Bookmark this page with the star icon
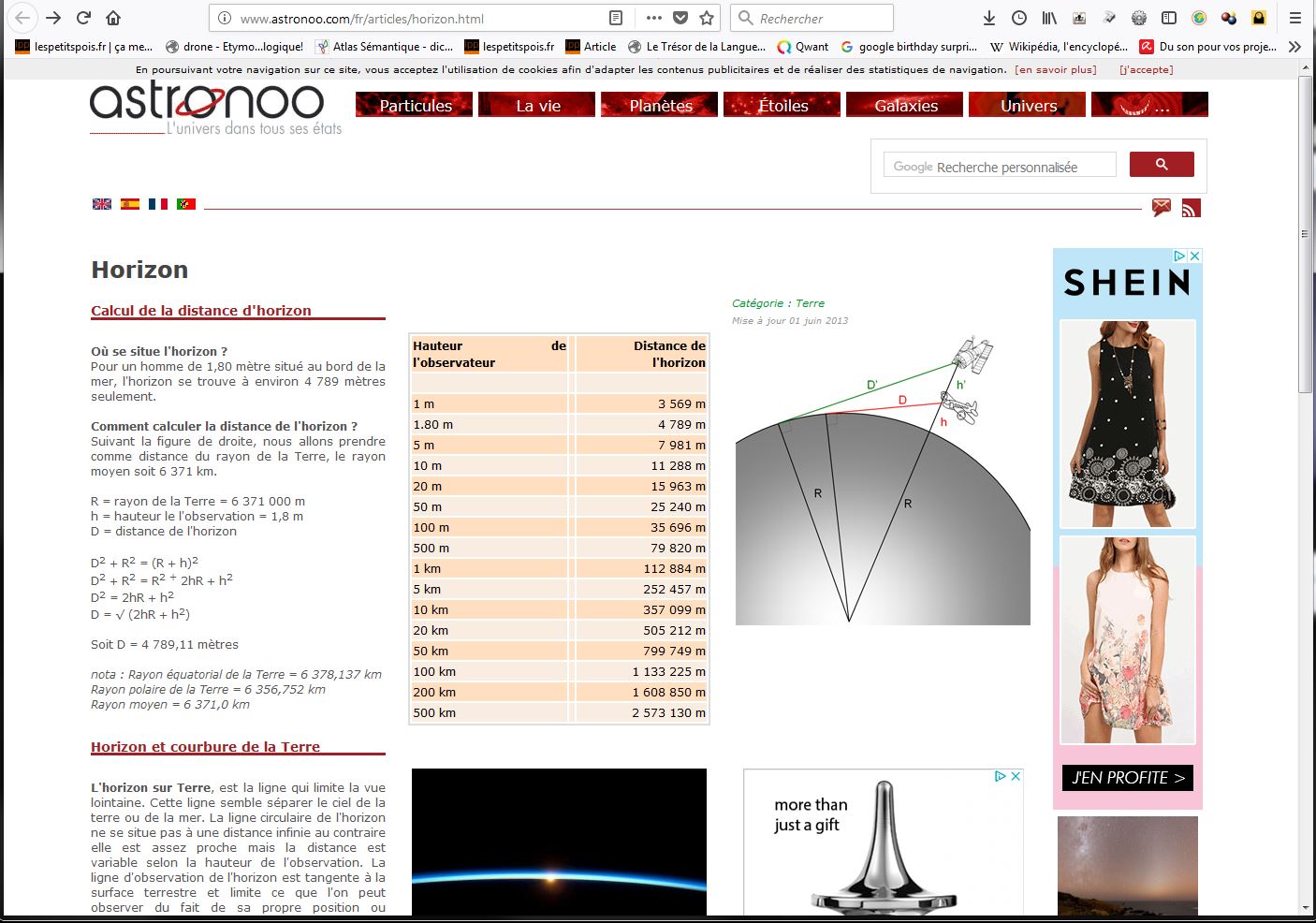The width and height of the screenshot is (1316, 923). (x=707, y=18)
